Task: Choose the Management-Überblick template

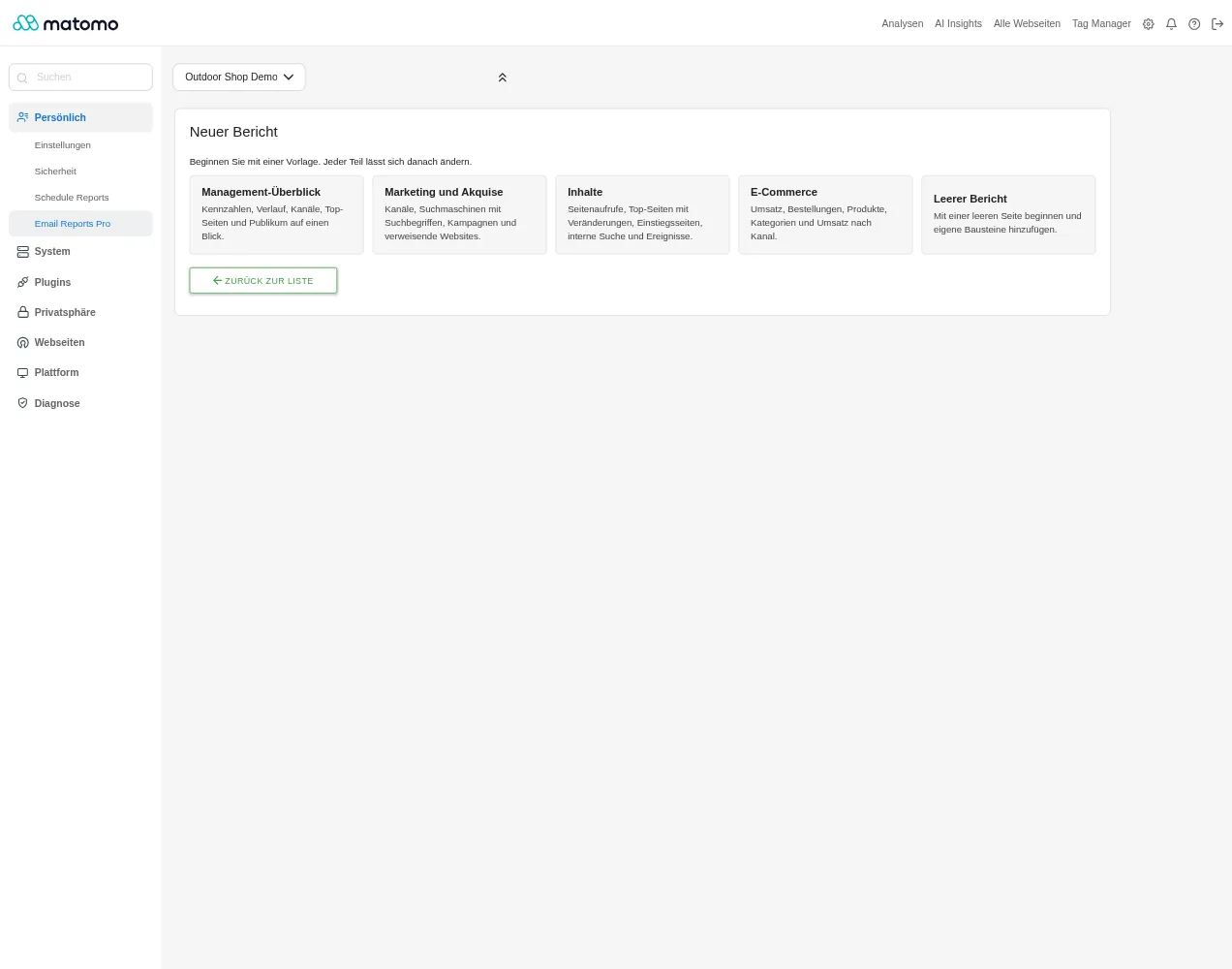Action: pyautogui.click(x=276, y=215)
